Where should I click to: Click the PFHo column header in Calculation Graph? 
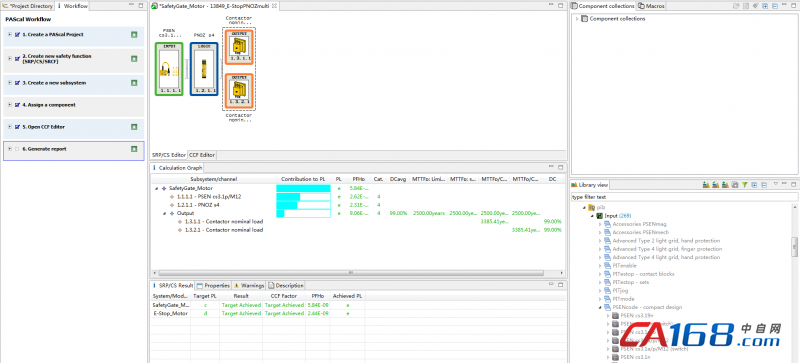pos(359,179)
